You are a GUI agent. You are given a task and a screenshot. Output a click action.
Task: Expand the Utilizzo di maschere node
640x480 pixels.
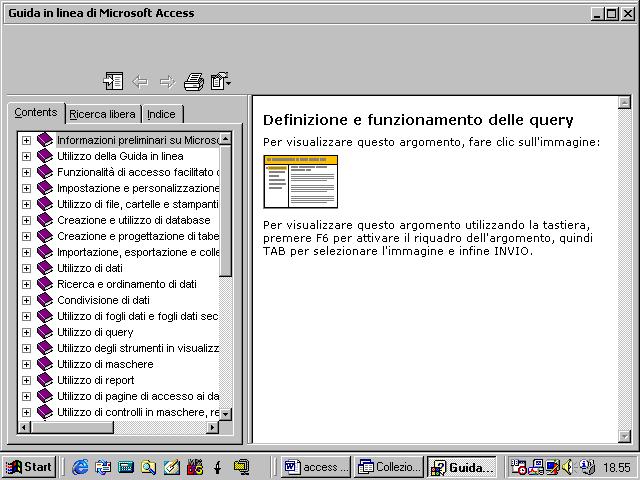(26, 364)
